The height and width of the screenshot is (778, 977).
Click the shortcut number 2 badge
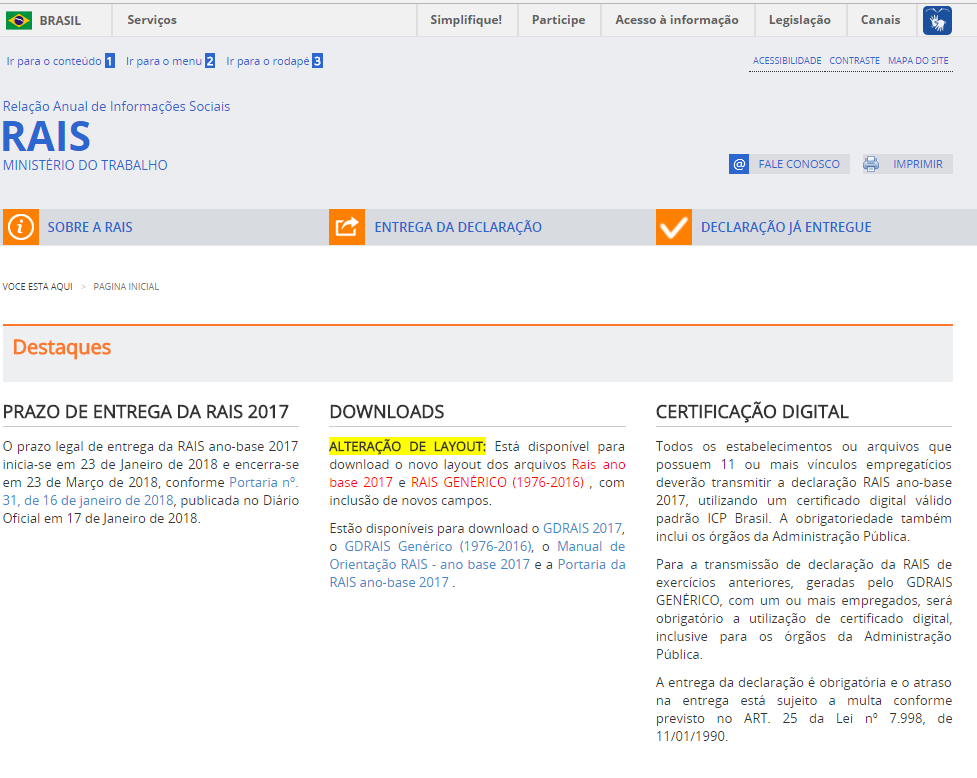click(x=210, y=61)
